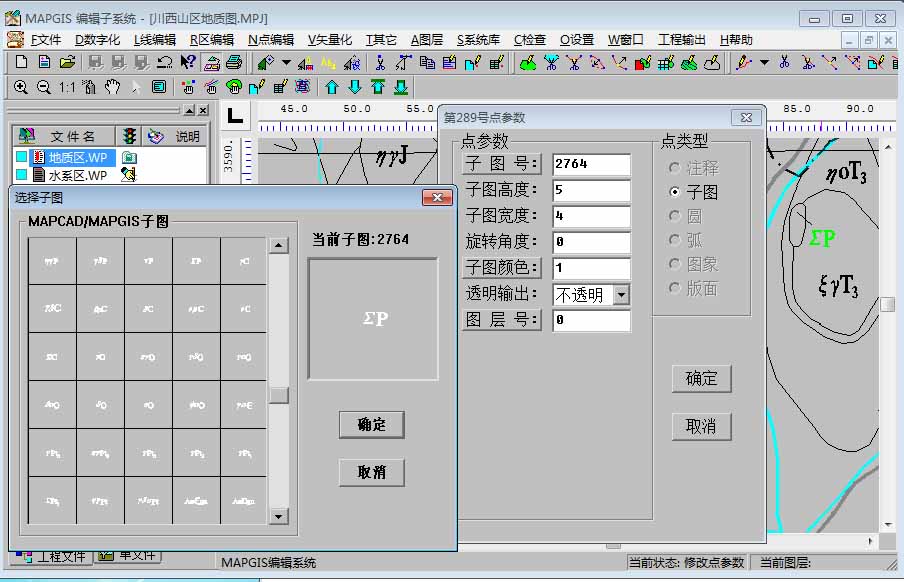Select the 版面 point type radio
Image resolution: width=904 pixels, height=582 pixels.
(x=675, y=287)
